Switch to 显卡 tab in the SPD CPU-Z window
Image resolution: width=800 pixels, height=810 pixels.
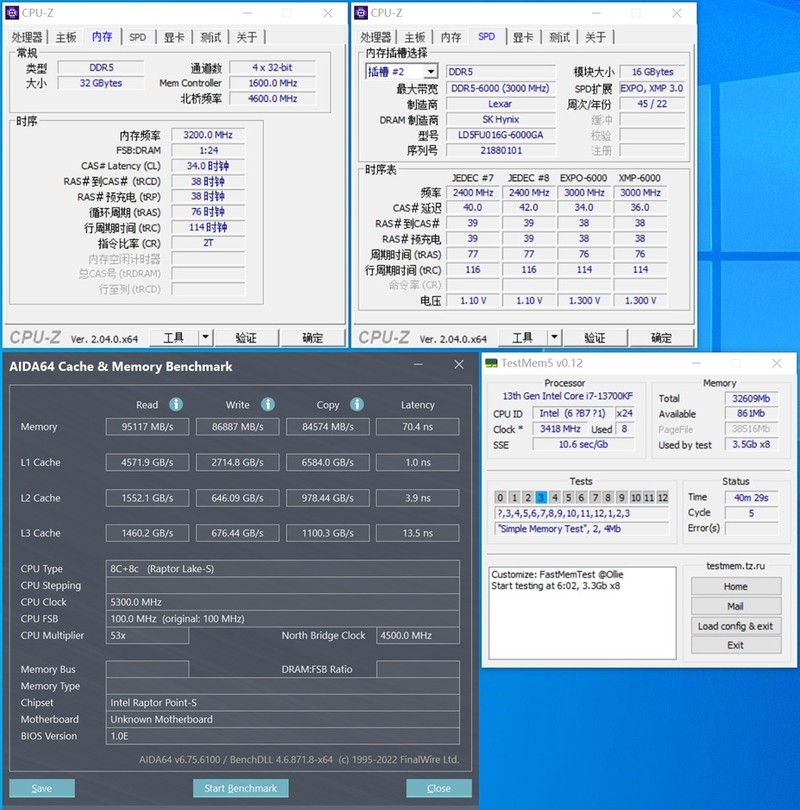point(523,37)
